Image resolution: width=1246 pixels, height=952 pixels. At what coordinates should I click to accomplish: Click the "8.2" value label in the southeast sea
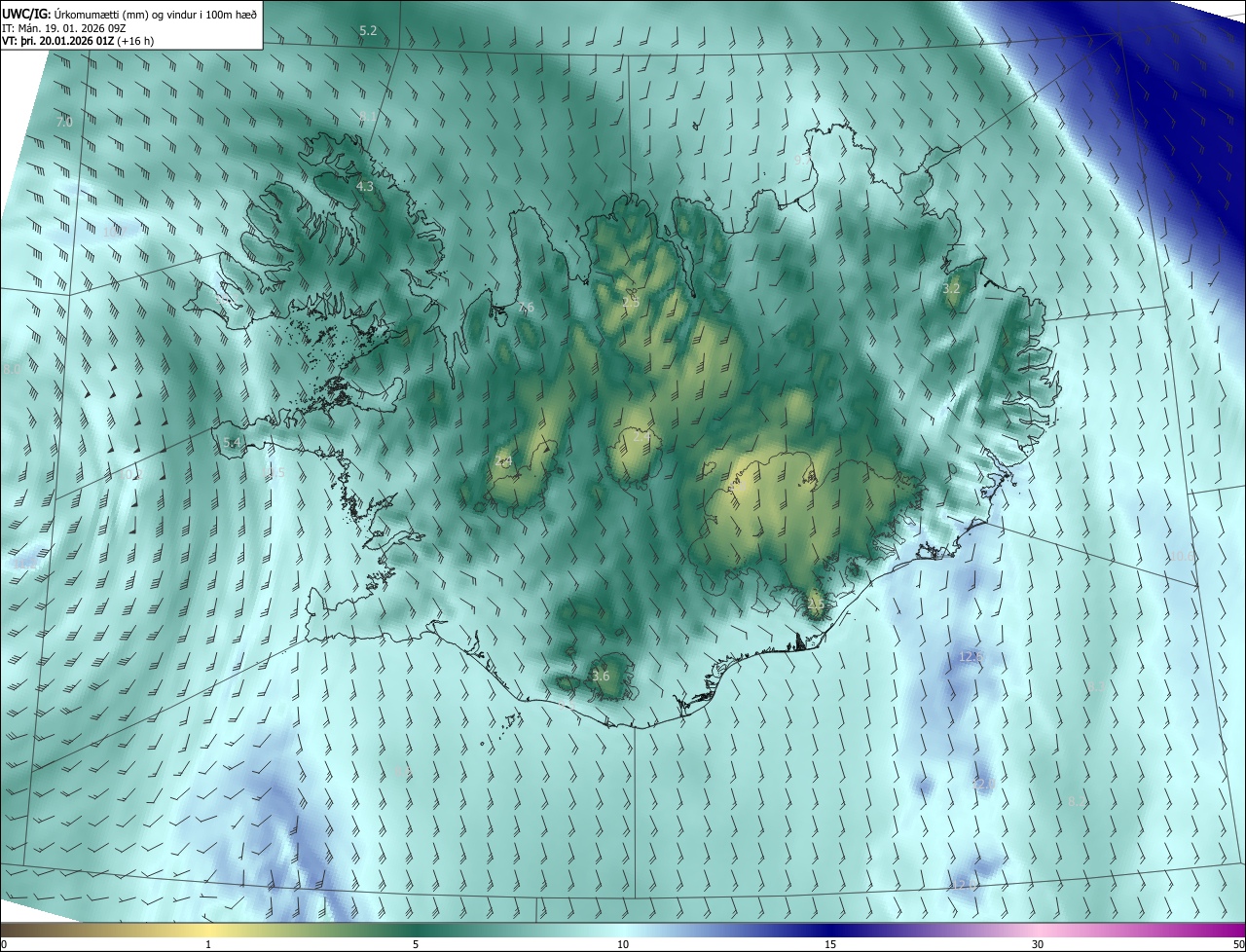point(1077,801)
